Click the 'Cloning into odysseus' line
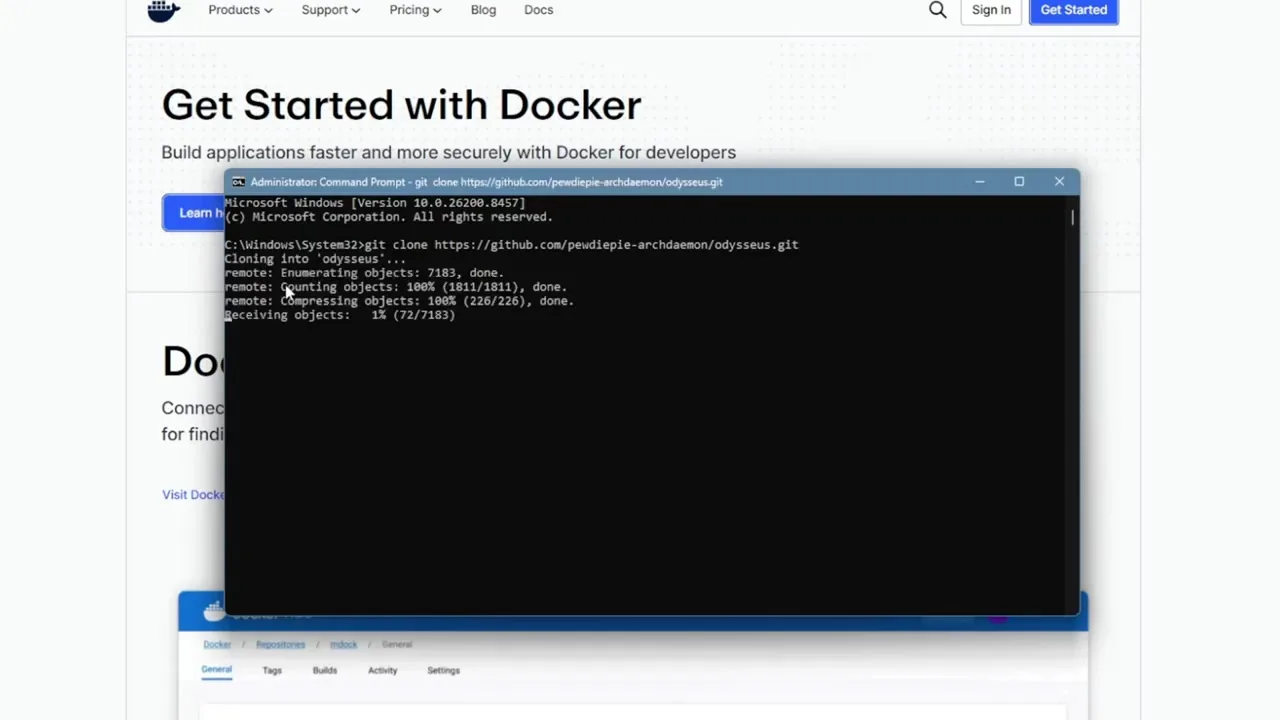Image resolution: width=1280 pixels, height=720 pixels. [315, 259]
